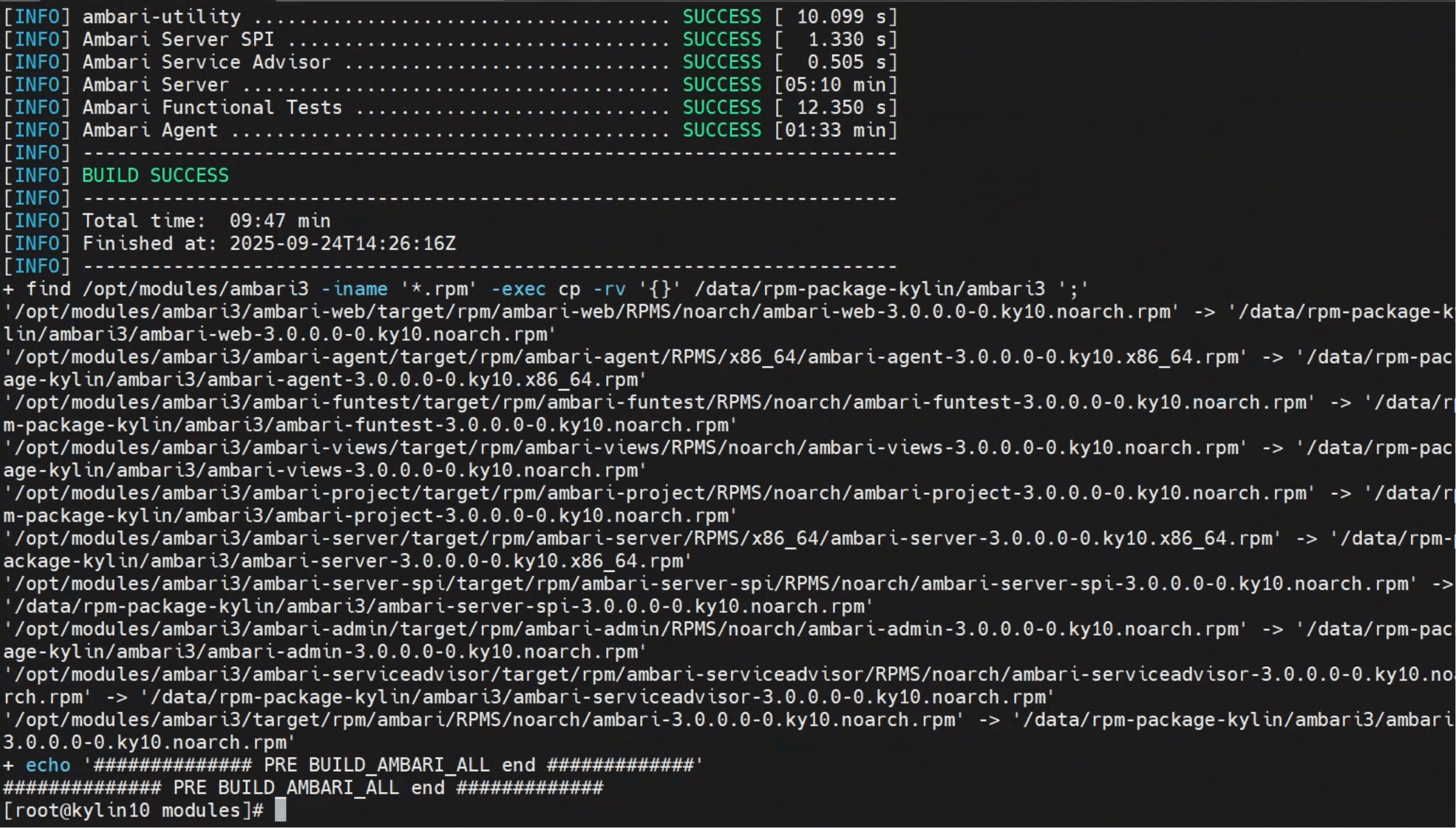This screenshot has height=828, width=1456.
Task: Click the -exec option in the find command
Action: tap(517, 289)
